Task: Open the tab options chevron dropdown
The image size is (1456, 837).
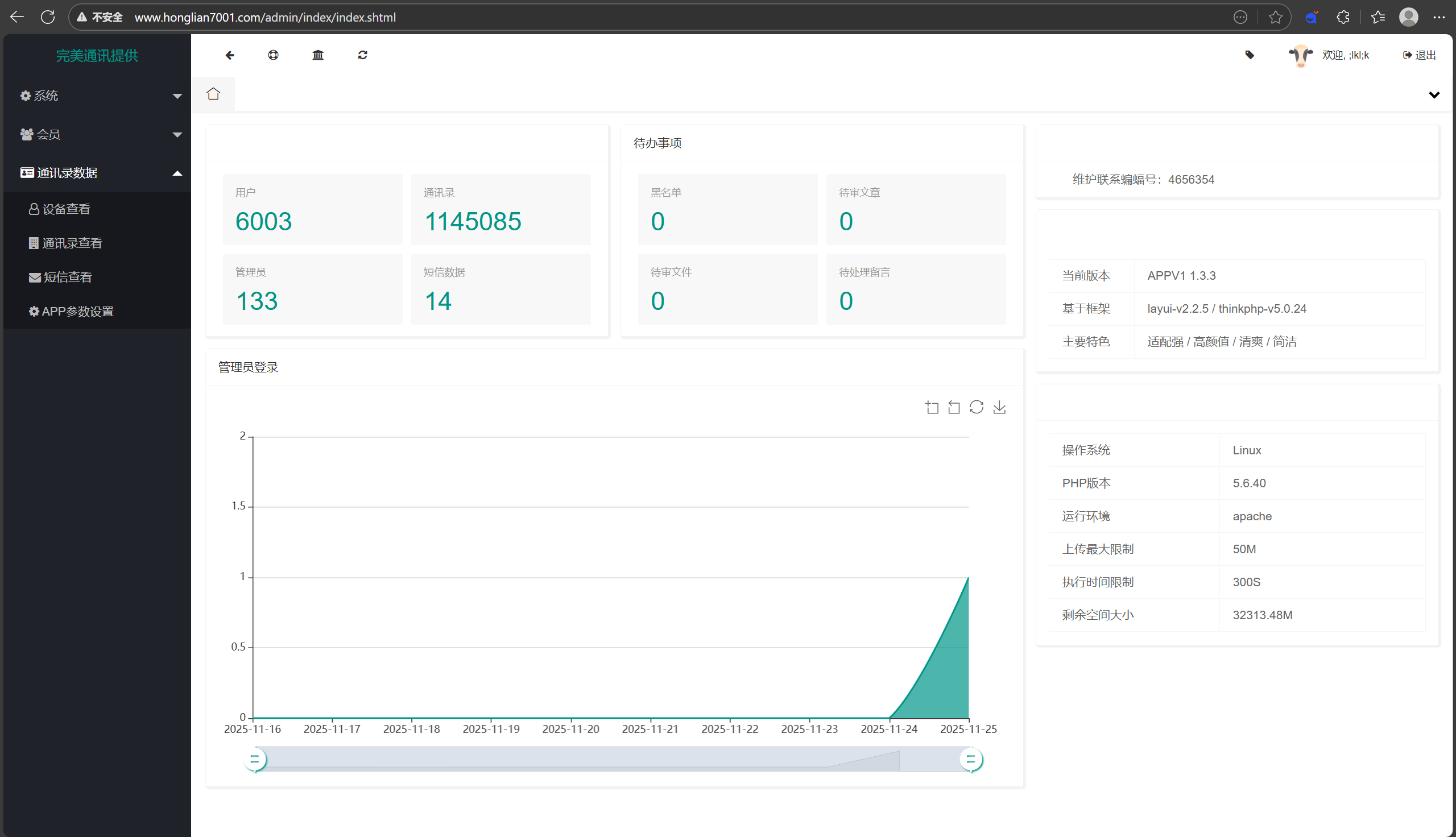Action: (x=1434, y=96)
